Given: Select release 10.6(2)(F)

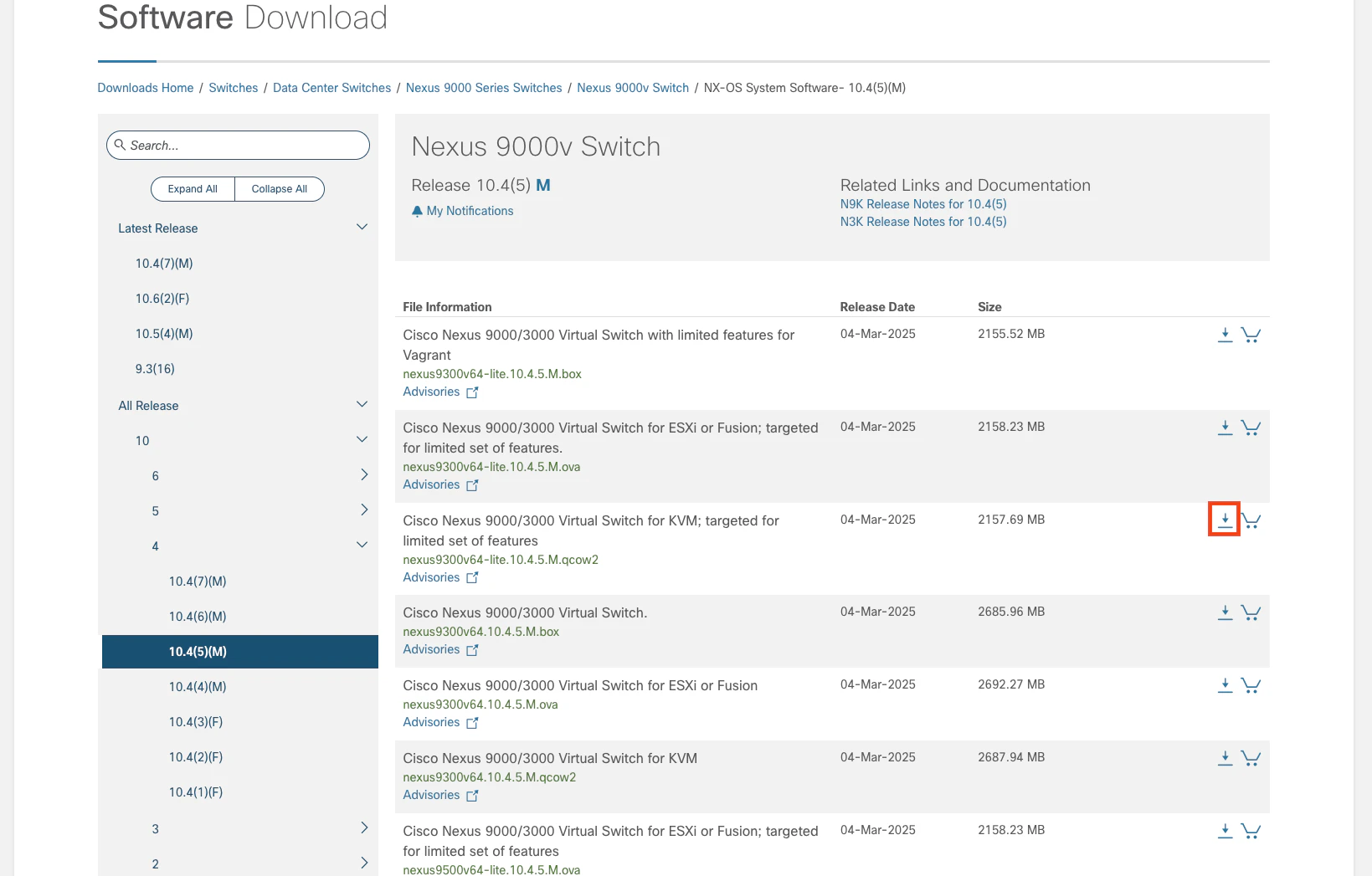Looking at the screenshot, I should click(x=162, y=299).
